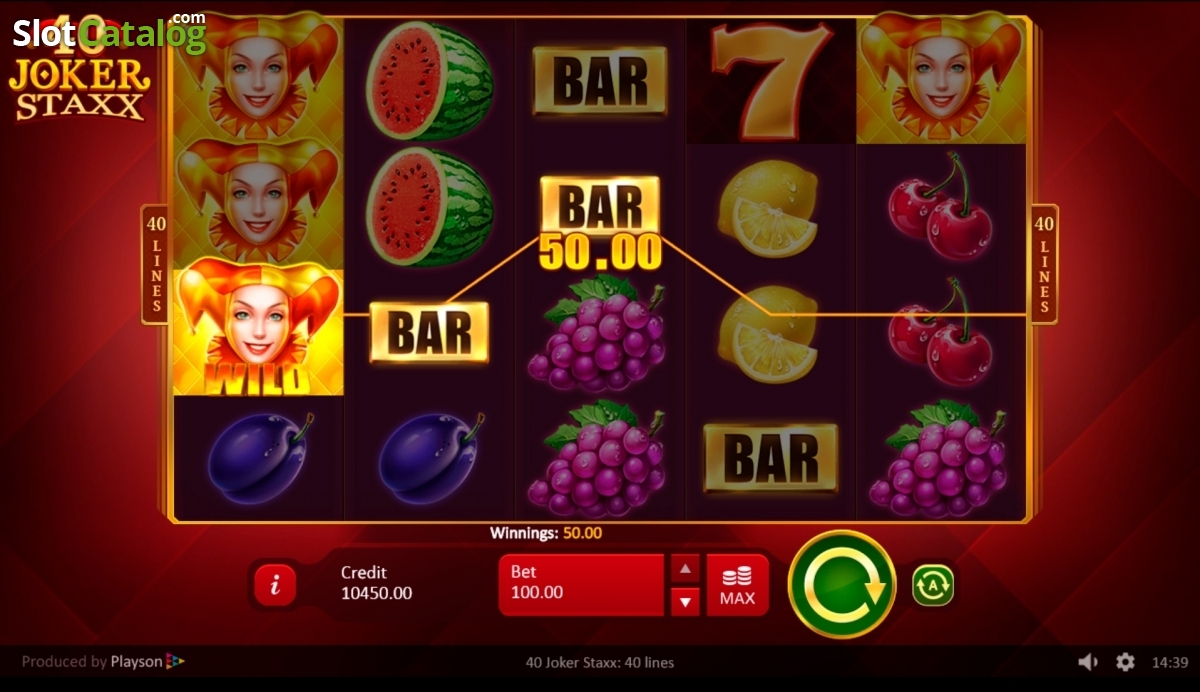The image size is (1200, 692).
Task: Click the winning BAR showing 50.00
Action: click(600, 223)
